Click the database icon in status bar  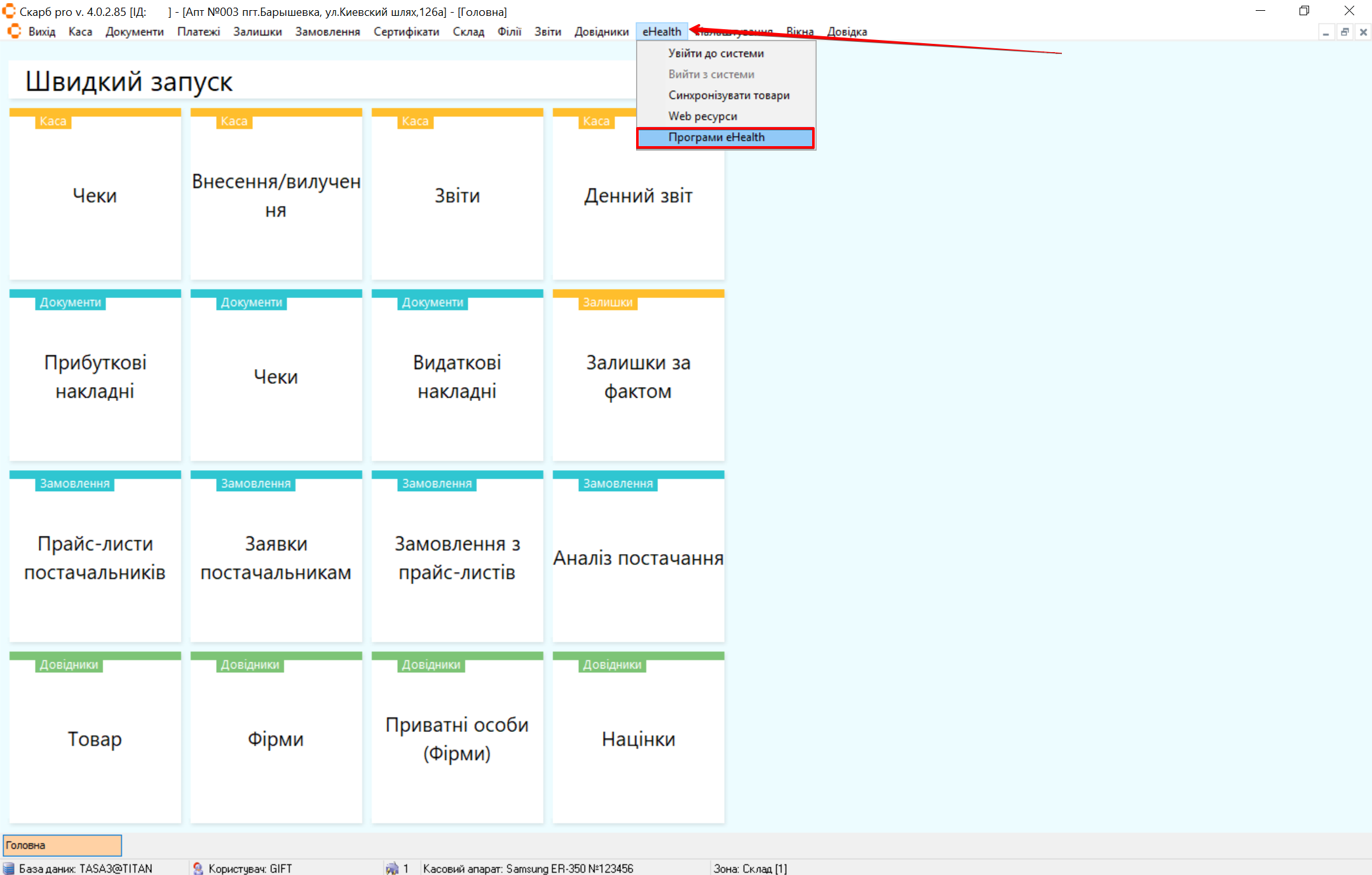pyautogui.click(x=9, y=868)
